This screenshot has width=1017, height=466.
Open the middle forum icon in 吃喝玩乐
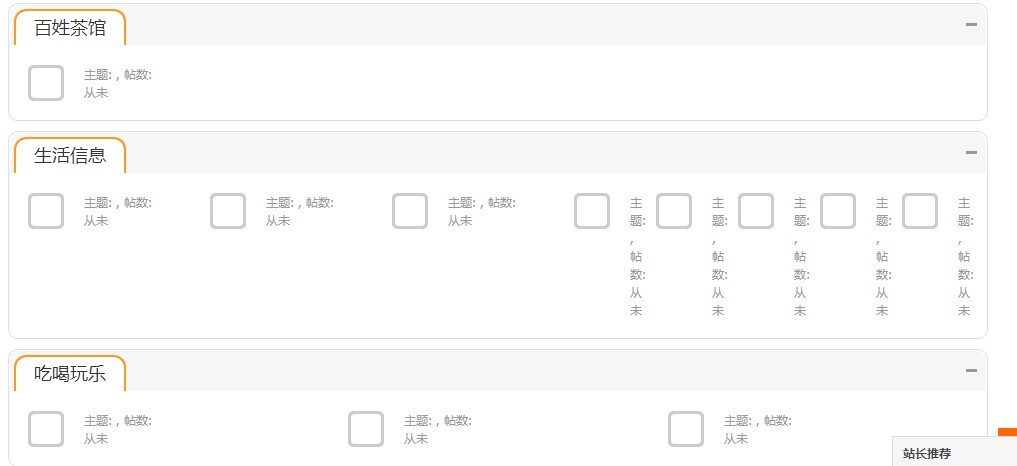pos(366,429)
